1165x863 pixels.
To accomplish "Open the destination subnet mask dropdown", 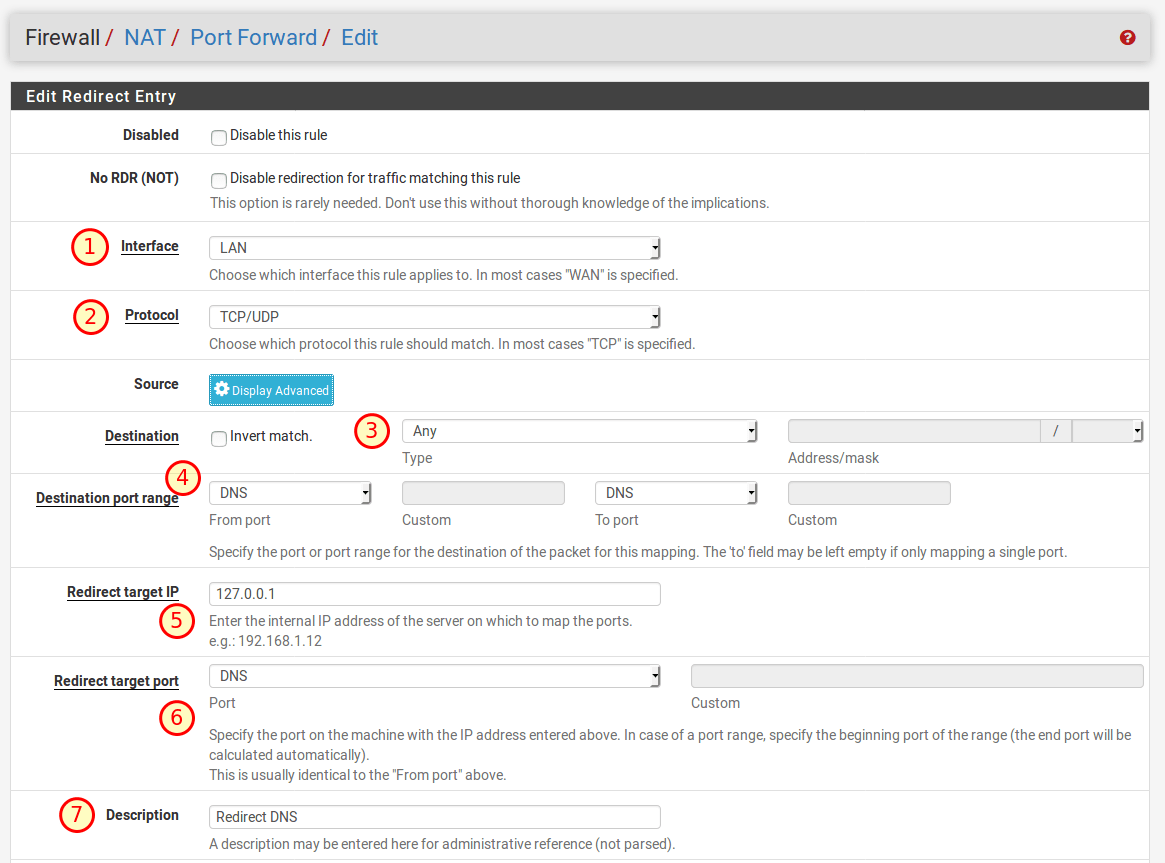I will (x=1107, y=431).
